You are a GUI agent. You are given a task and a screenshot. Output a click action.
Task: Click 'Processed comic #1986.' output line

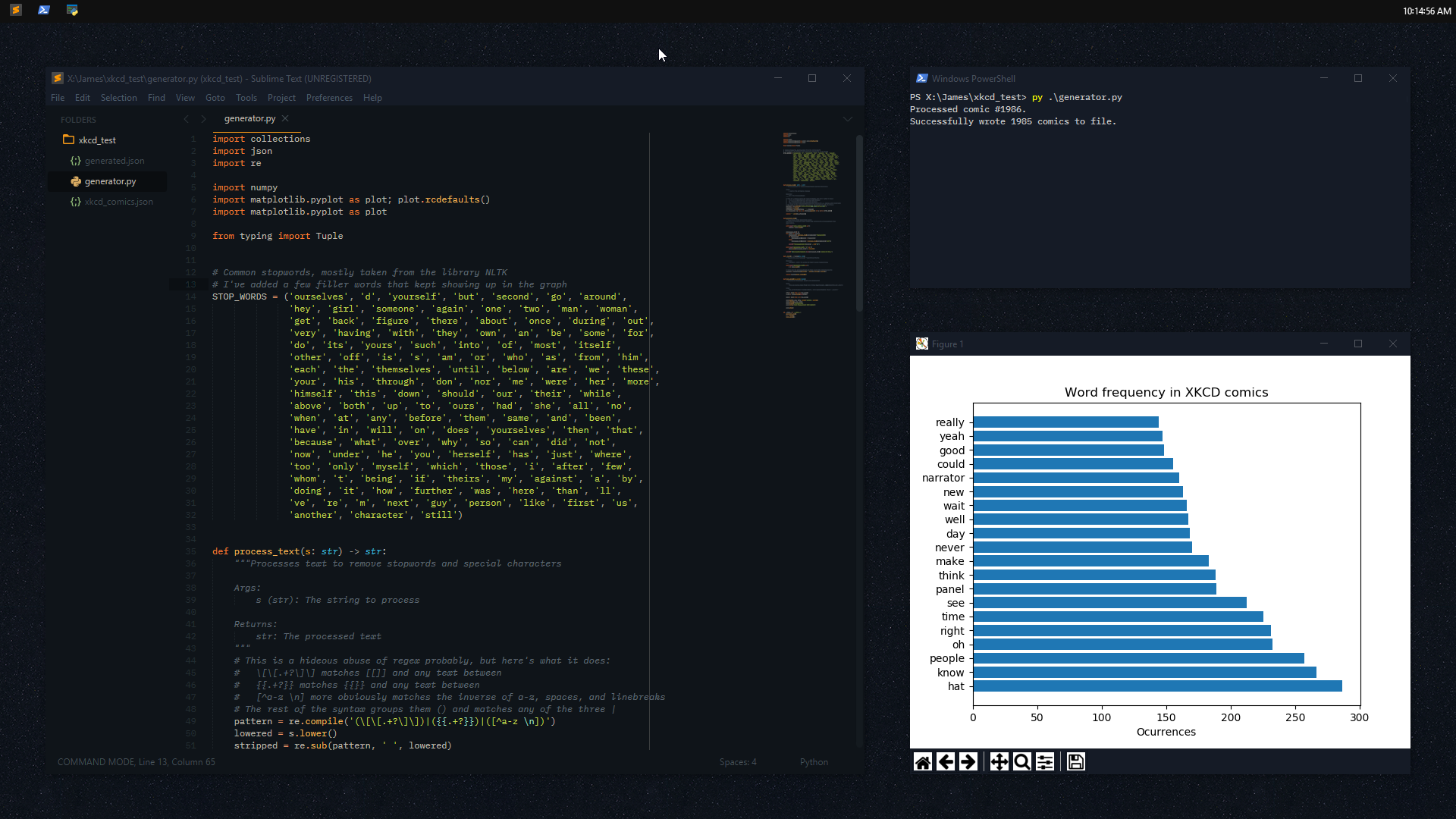[x=968, y=109]
